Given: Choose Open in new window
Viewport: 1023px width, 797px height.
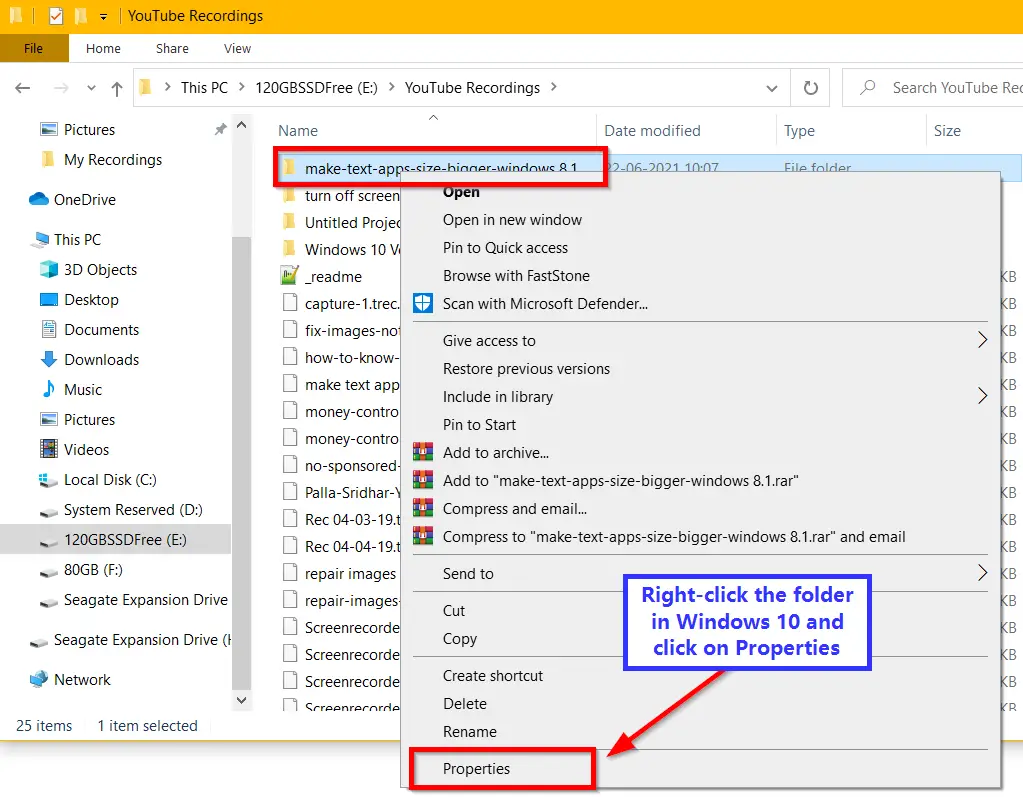Looking at the screenshot, I should click(512, 220).
